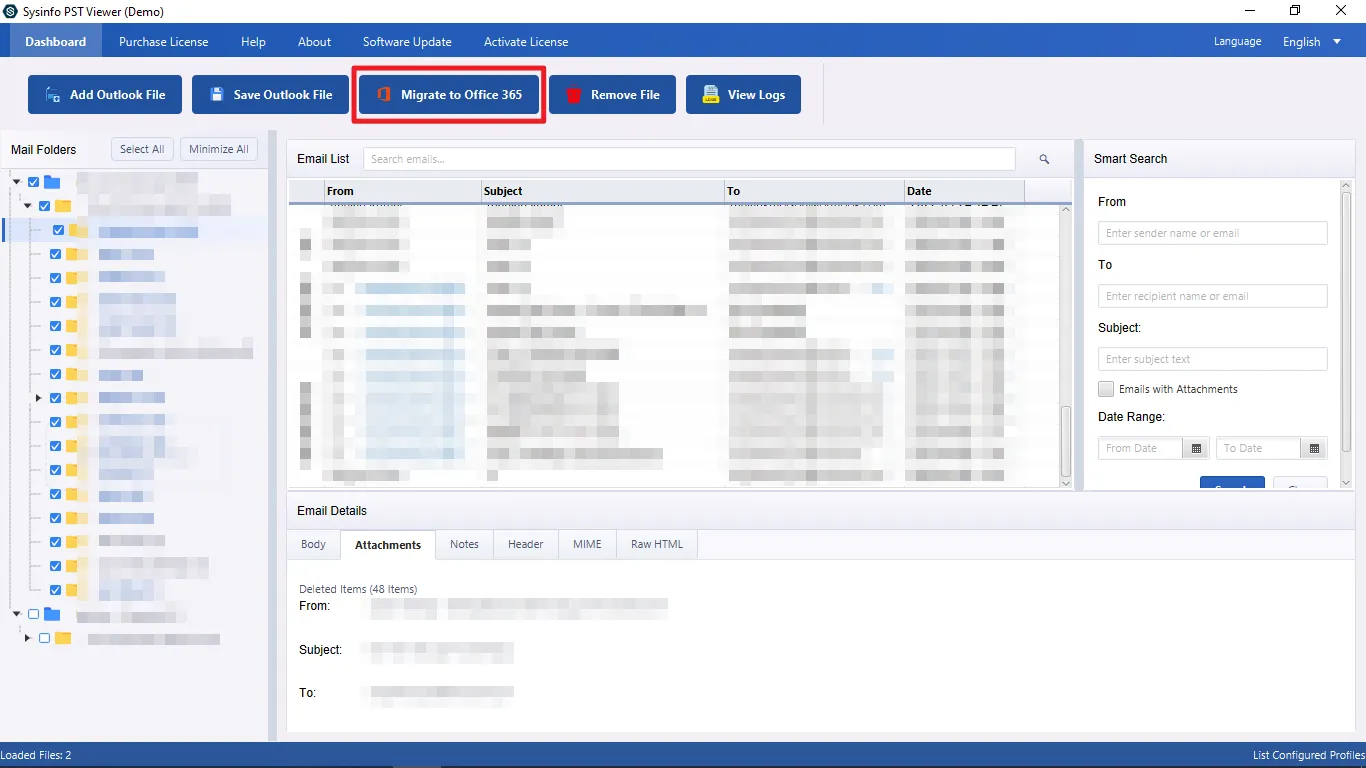Open the English language dropdown
1366x768 pixels.
pos(1312,42)
